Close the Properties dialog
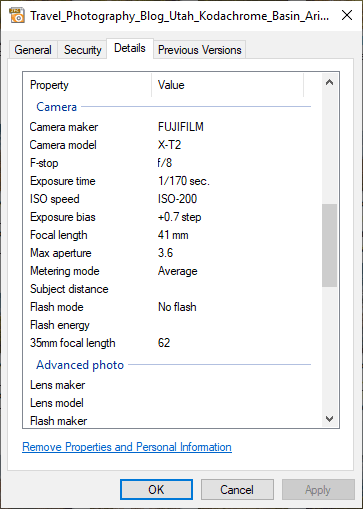 pyautogui.click(x=347, y=15)
